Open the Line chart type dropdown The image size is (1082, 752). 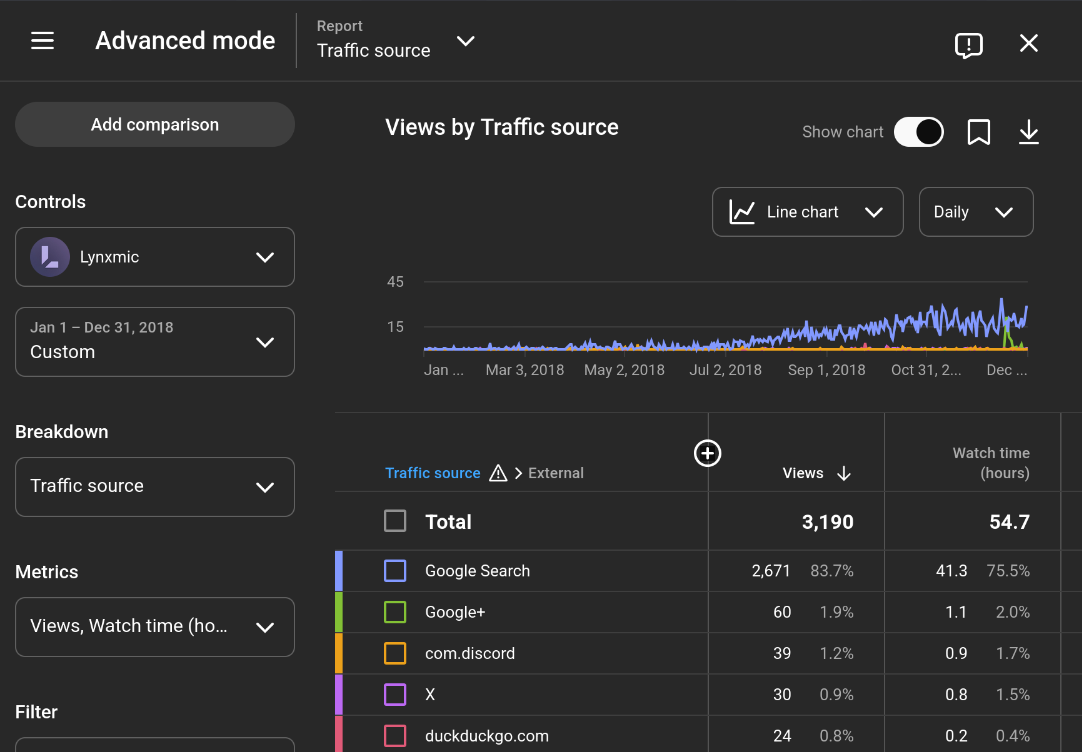(807, 212)
